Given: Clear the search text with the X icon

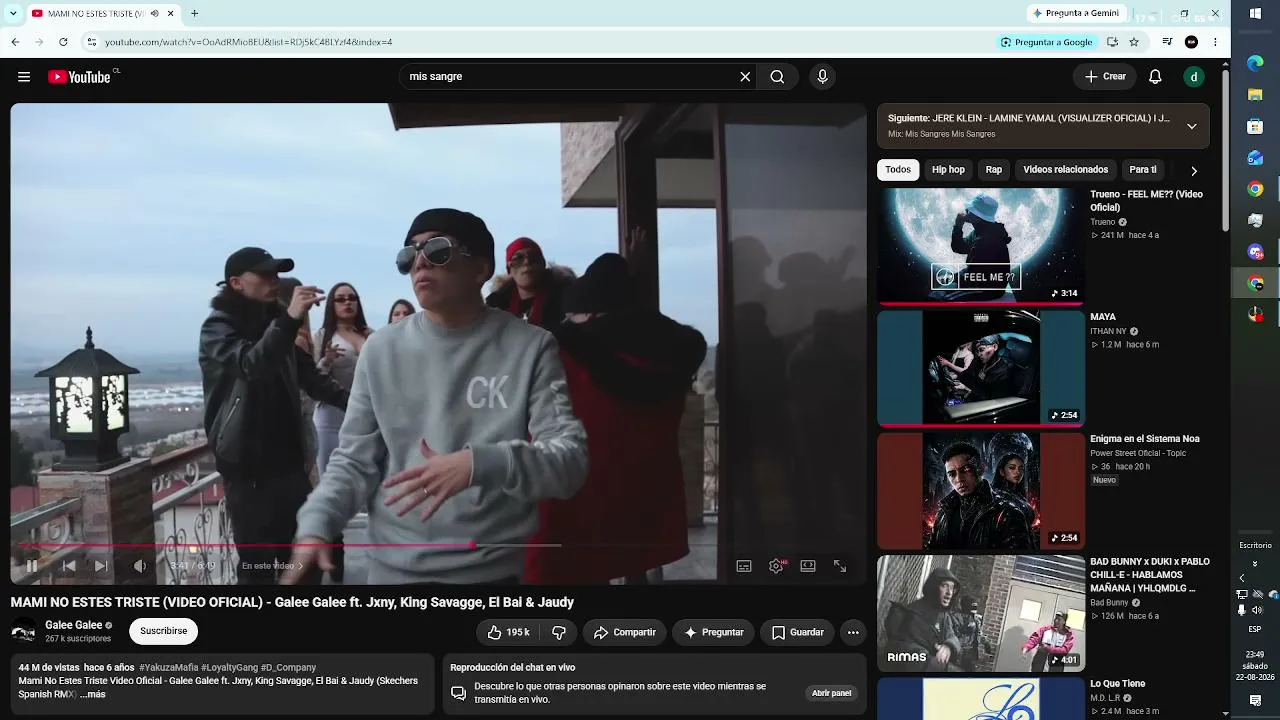Looking at the screenshot, I should click(x=745, y=77).
